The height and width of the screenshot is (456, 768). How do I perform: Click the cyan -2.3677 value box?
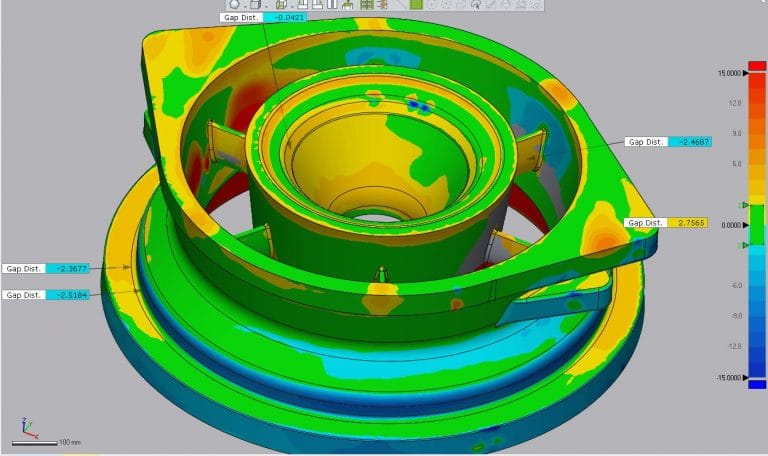[x=68, y=268]
